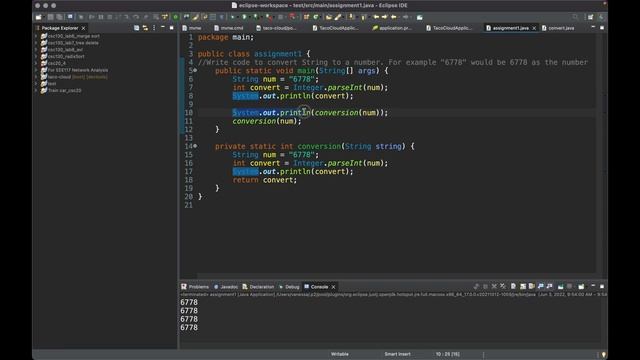Click the Remove All Terminated Launches console icon

(503, 287)
